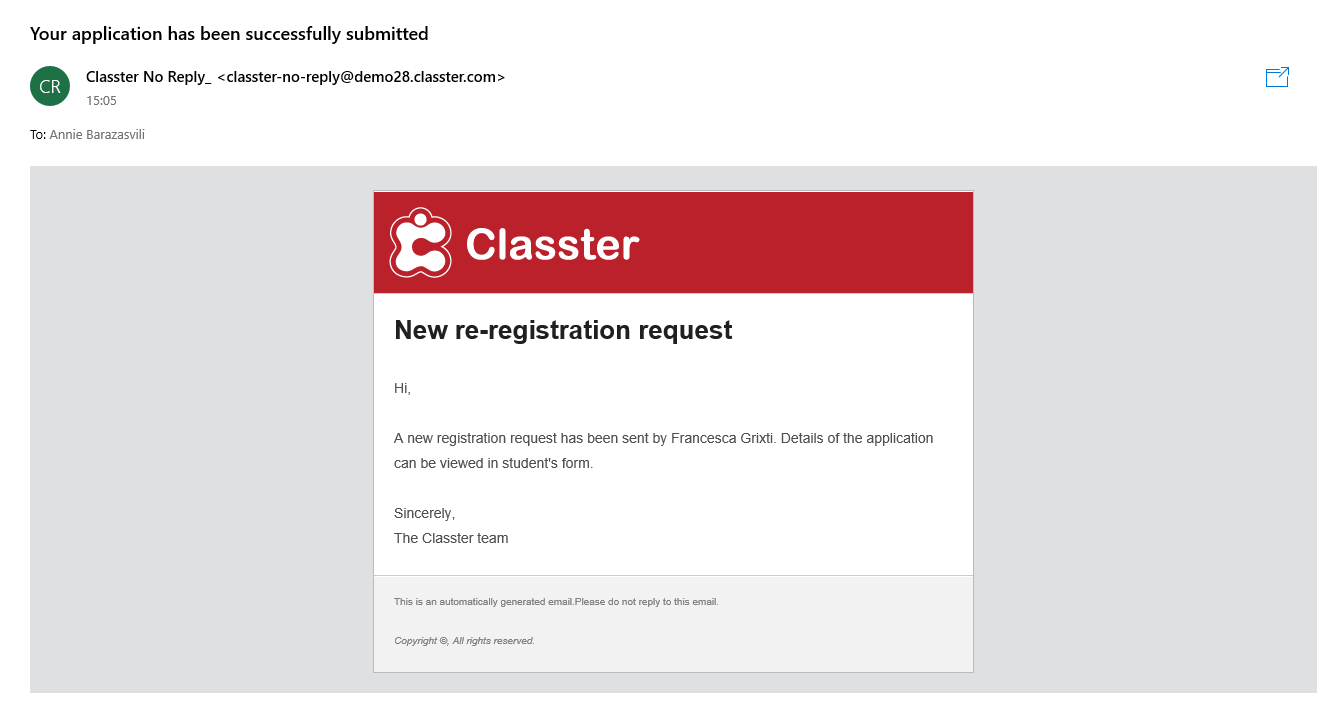1327x705 pixels.
Task: Click the Classter flower logo icon
Action: (x=420, y=243)
